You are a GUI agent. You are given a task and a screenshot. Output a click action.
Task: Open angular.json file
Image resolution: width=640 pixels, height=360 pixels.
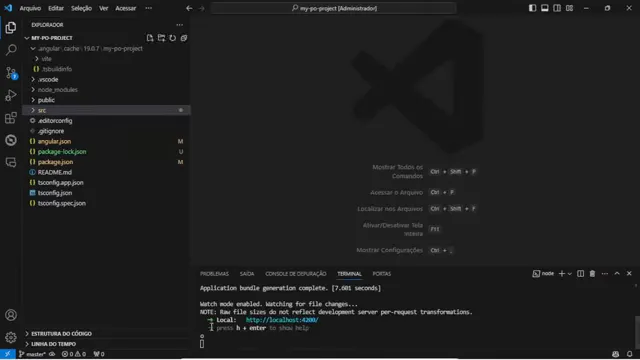click(x=106, y=141)
